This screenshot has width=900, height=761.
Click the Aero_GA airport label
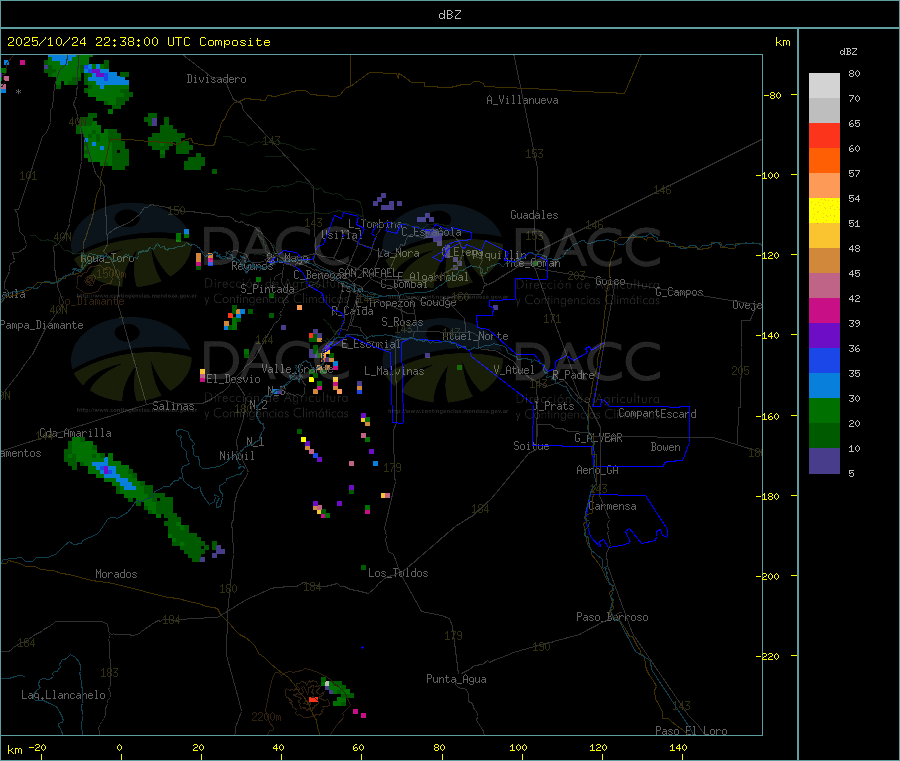[x=598, y=470]
